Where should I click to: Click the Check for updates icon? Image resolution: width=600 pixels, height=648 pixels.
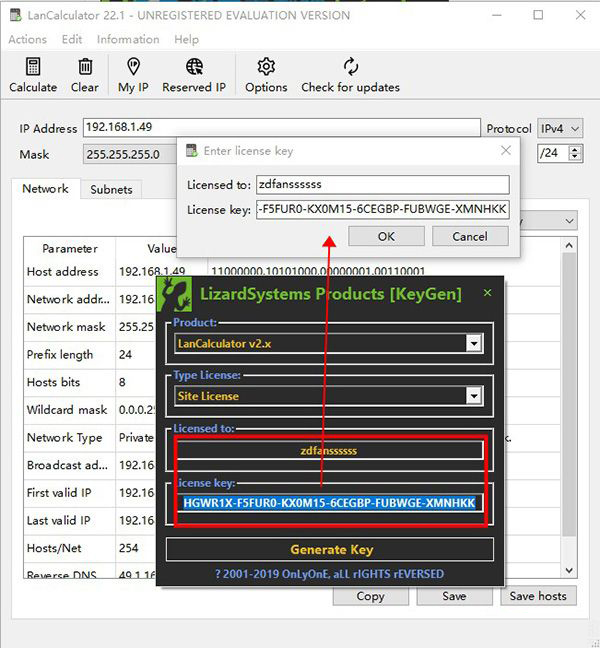click(350, 67)
